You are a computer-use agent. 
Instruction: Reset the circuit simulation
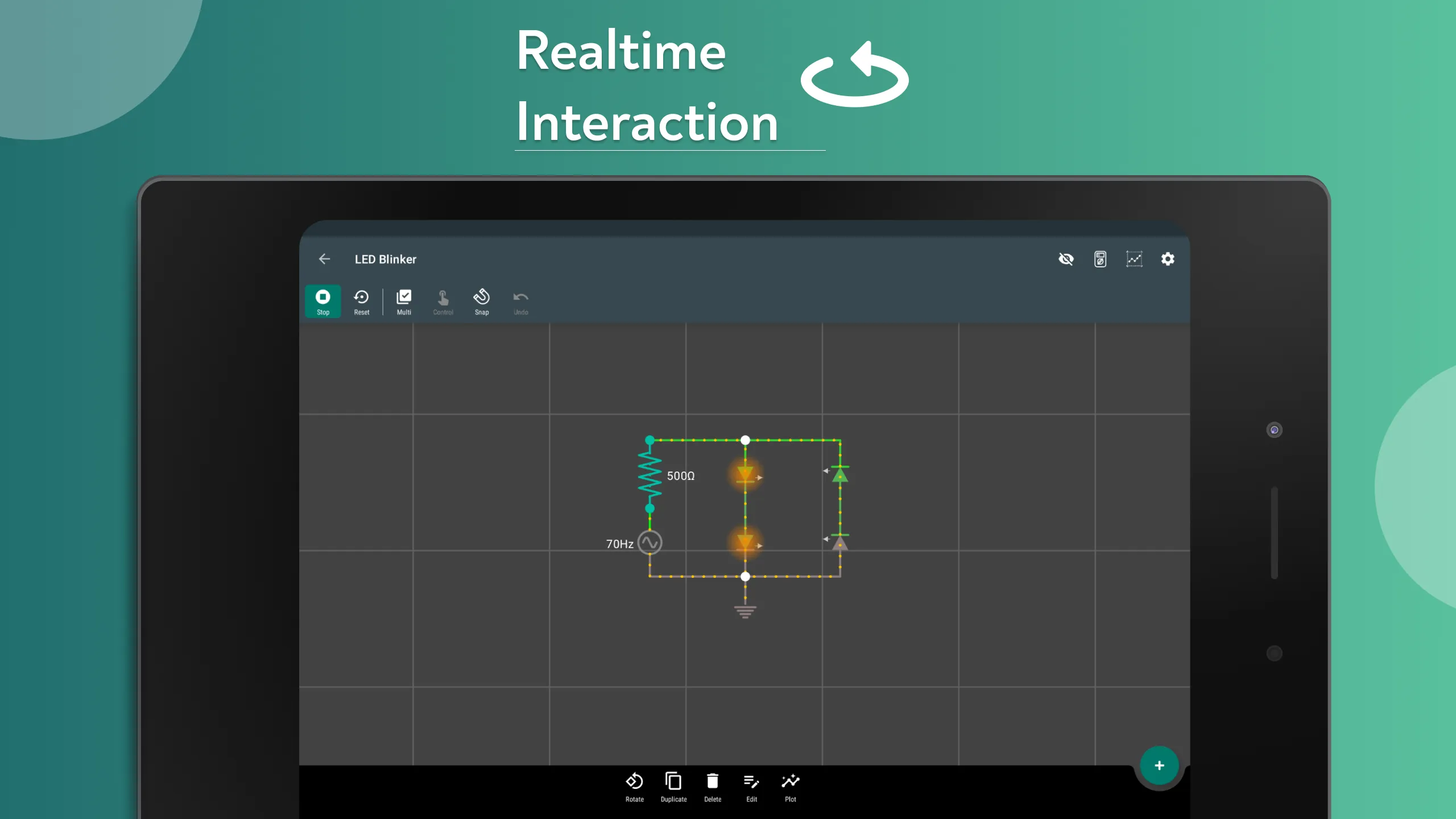(x=361, y=301)
